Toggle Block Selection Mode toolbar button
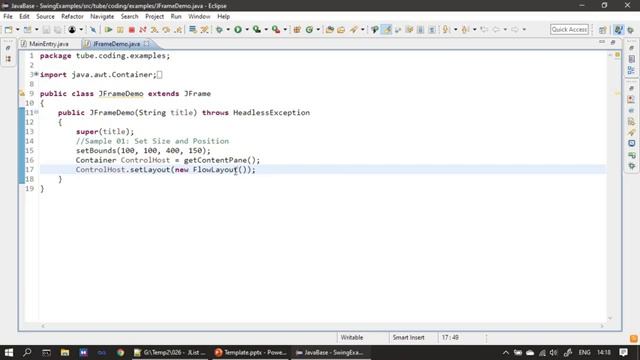The image size is (640, 360). 420,30
